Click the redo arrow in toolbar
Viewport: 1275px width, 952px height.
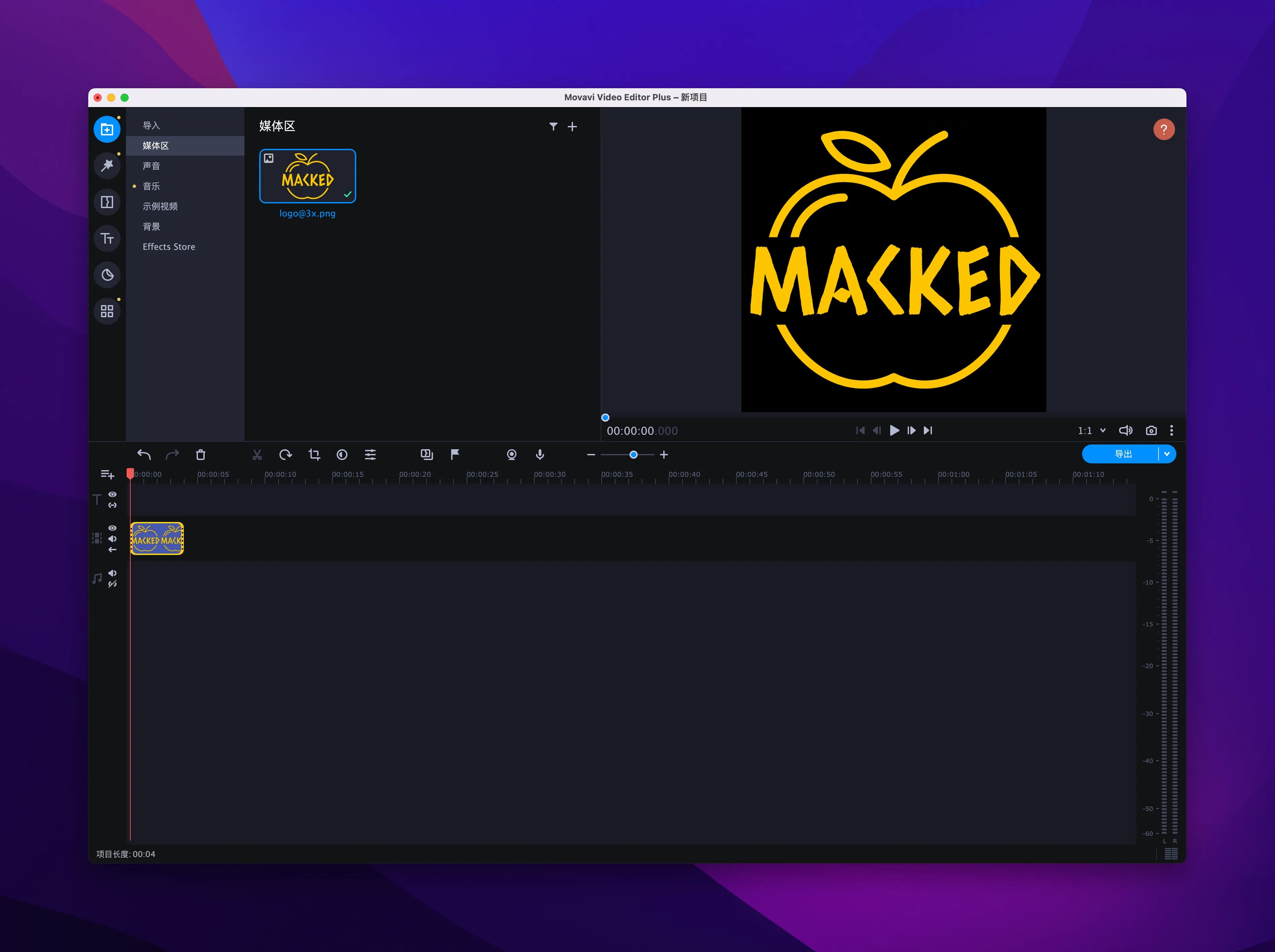tap(172, 455)
